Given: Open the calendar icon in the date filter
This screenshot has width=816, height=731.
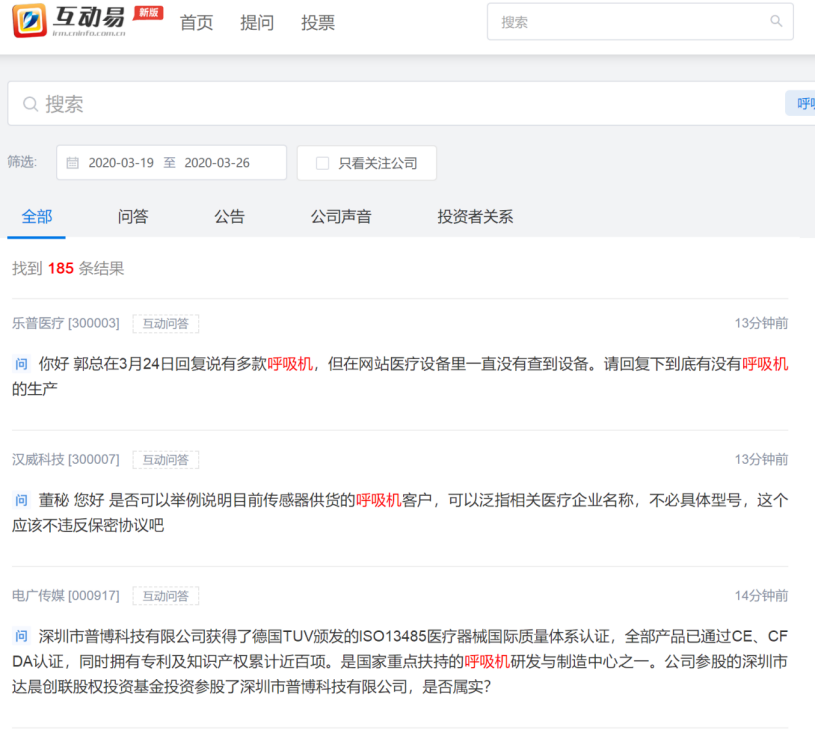Looking at the screenshot, I should 70,162.
